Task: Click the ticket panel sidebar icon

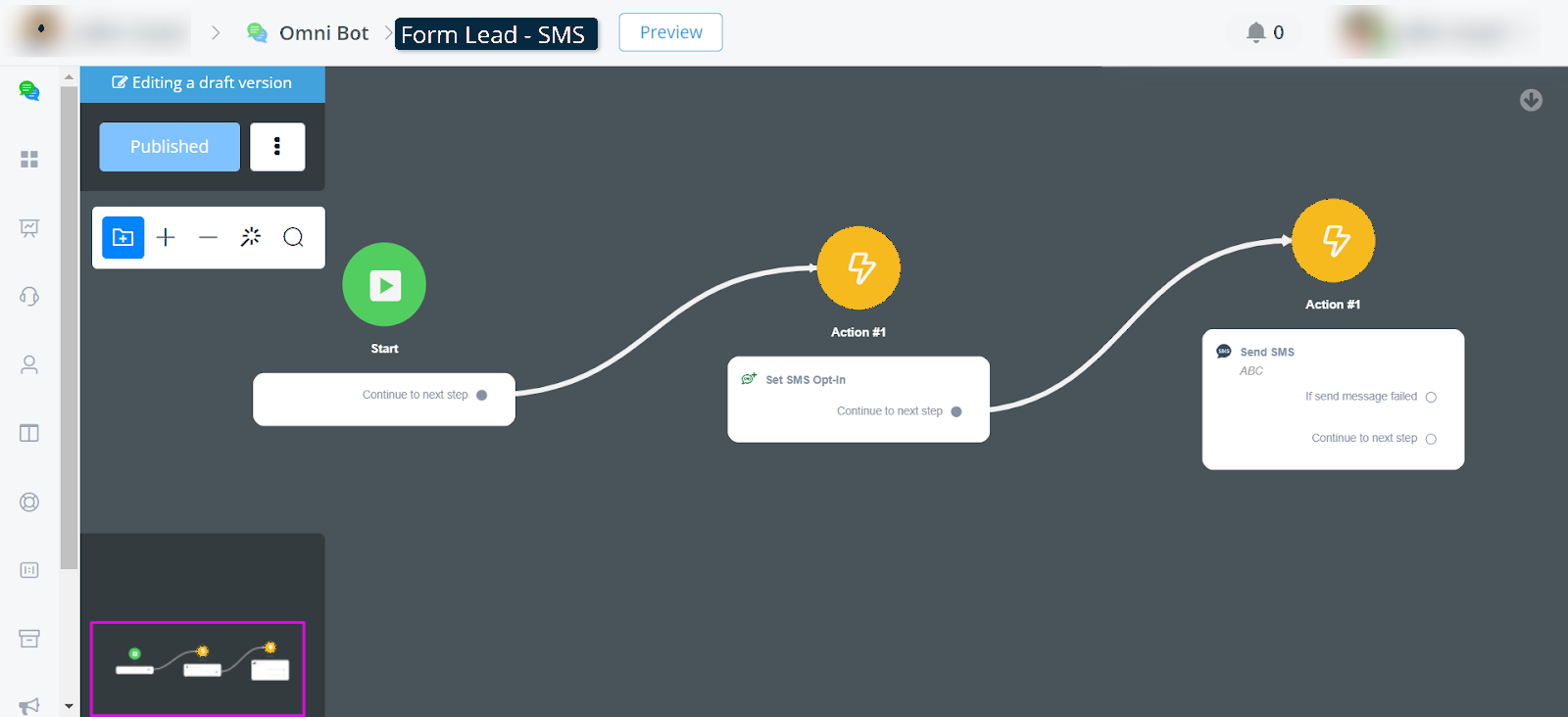Action: tap(29, 570)
